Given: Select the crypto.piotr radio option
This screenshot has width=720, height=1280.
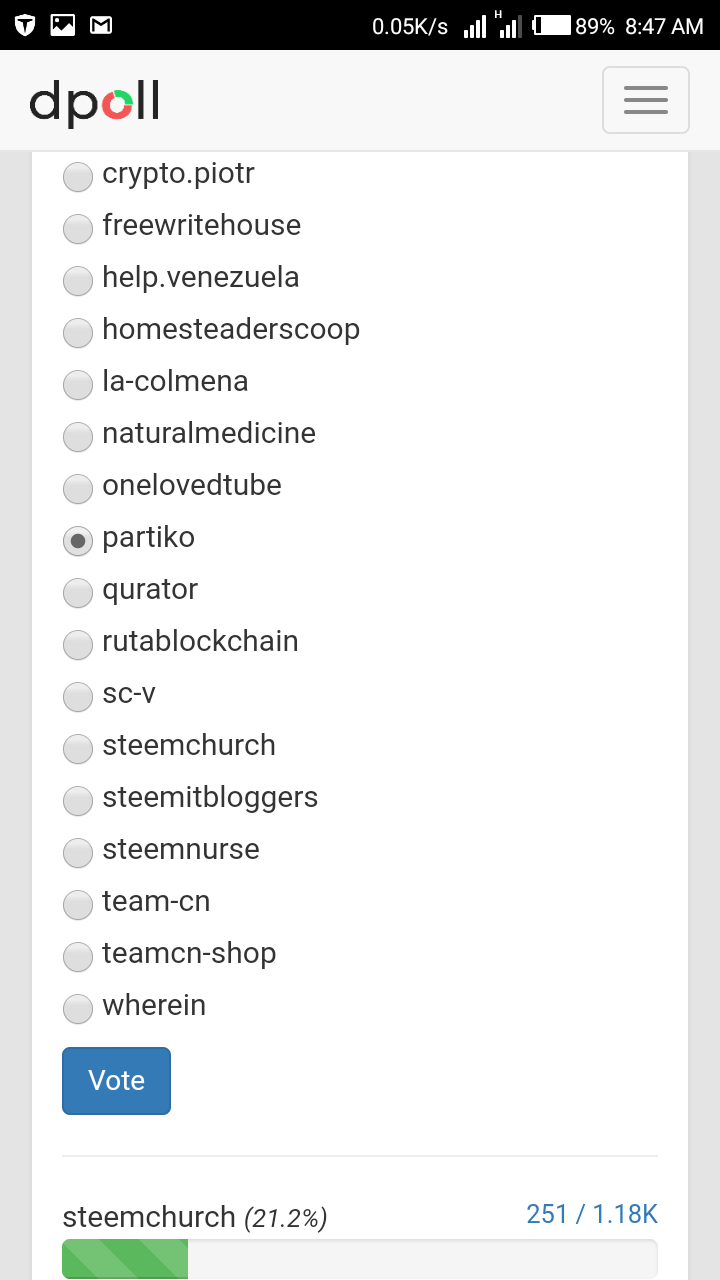Looking at the screenshot, I should click(x=77, y=178).
